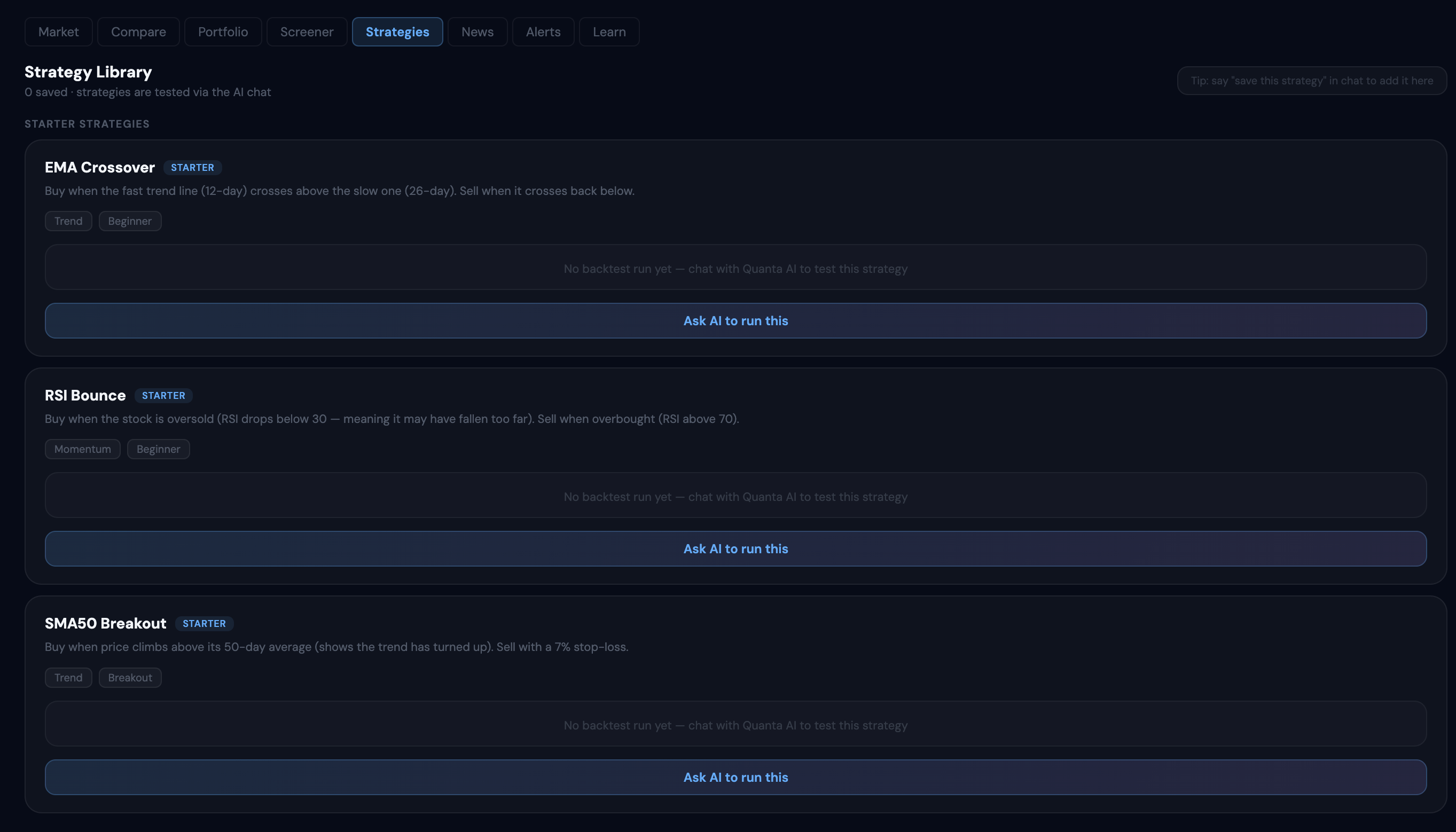This screenshot has width=1456, height=832.
Task: Click the EMA Crossover backtest placeholder panel
Action: tap(735, 268)
